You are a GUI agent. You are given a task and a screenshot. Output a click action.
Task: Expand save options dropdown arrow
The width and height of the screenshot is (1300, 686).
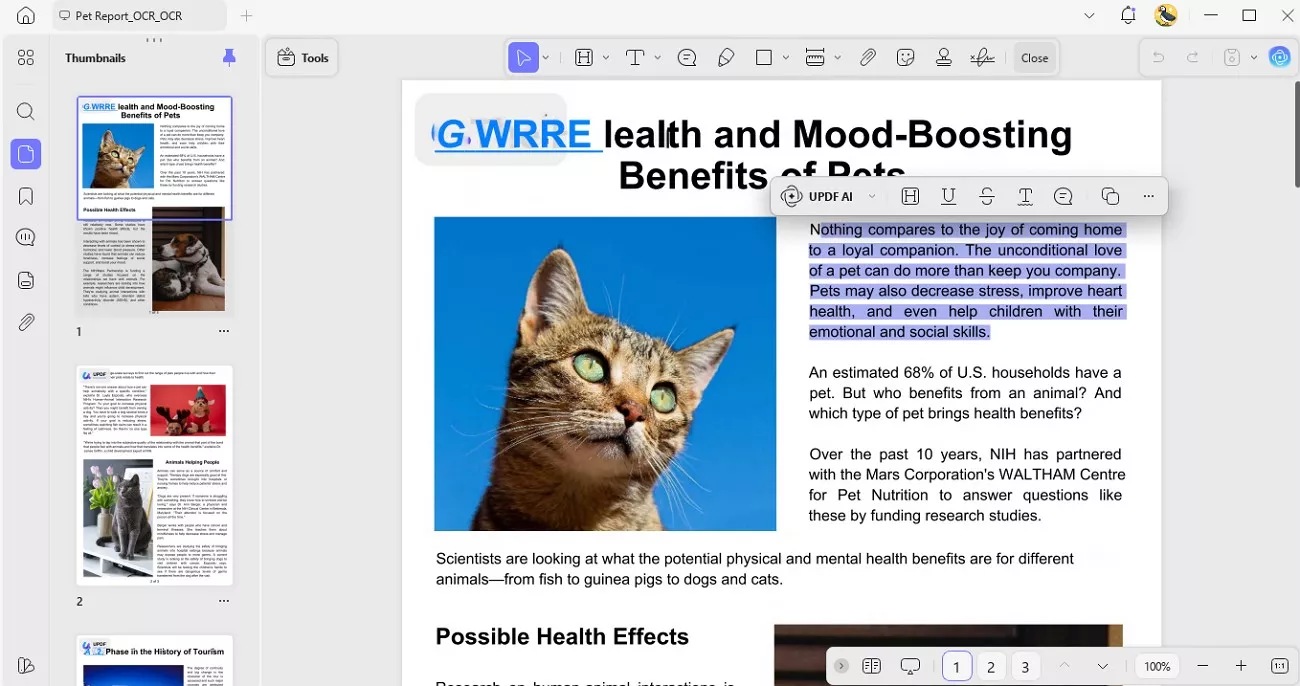tap(1253, 58)
